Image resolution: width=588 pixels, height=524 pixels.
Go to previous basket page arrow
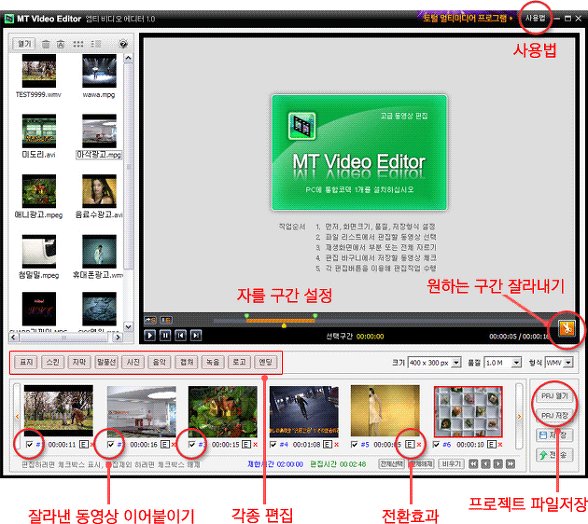486,464
